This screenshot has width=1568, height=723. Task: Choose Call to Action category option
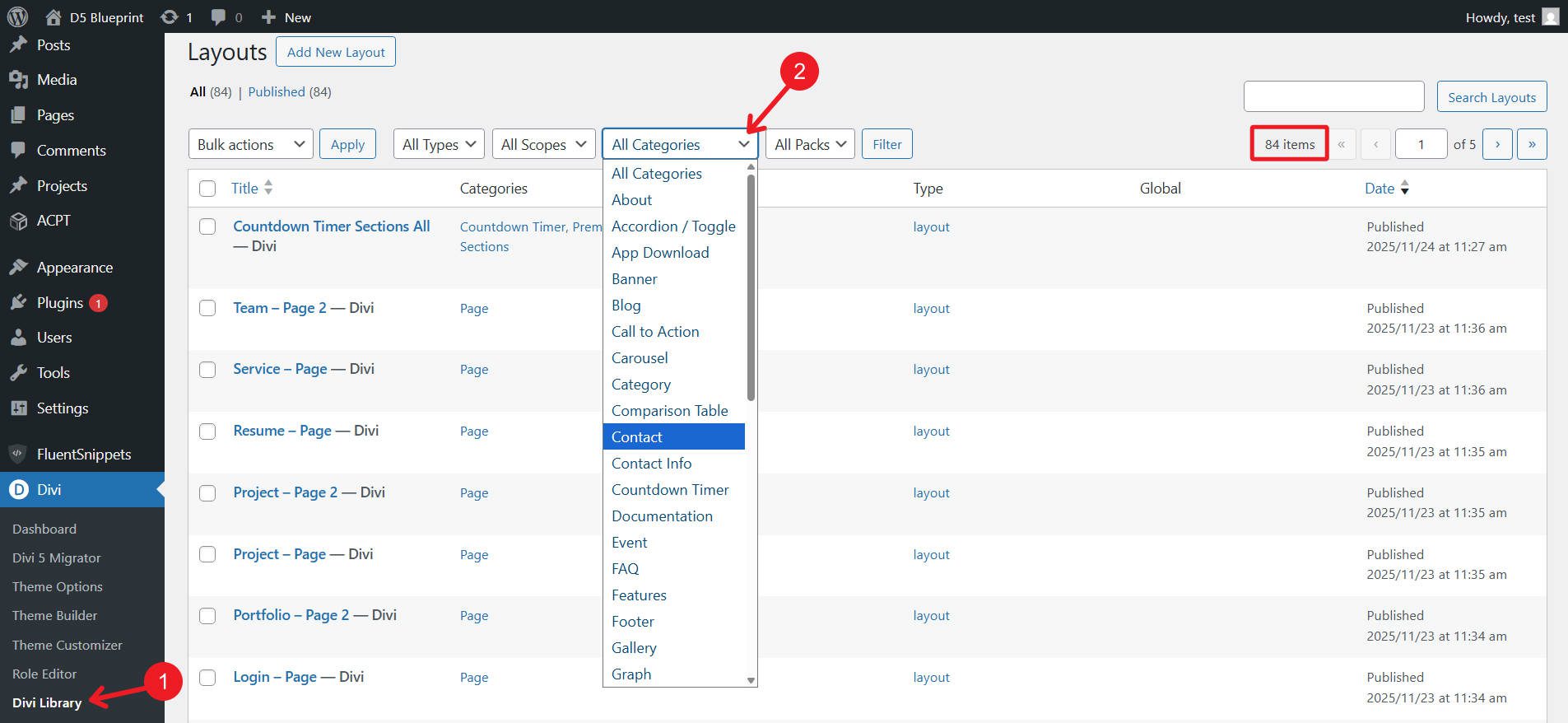tap(673, 331)
